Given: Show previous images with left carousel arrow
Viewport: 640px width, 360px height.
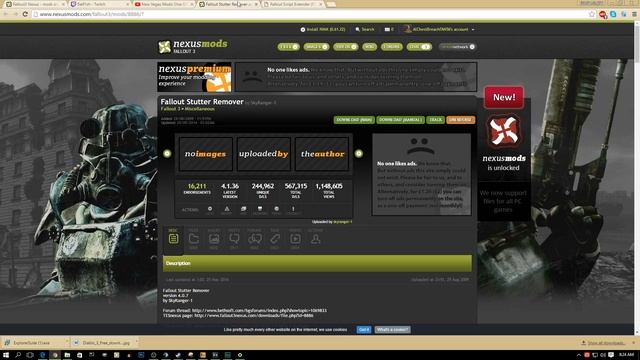Looking at the screenshot, I should pyautogui.click(x=167, y=153).
